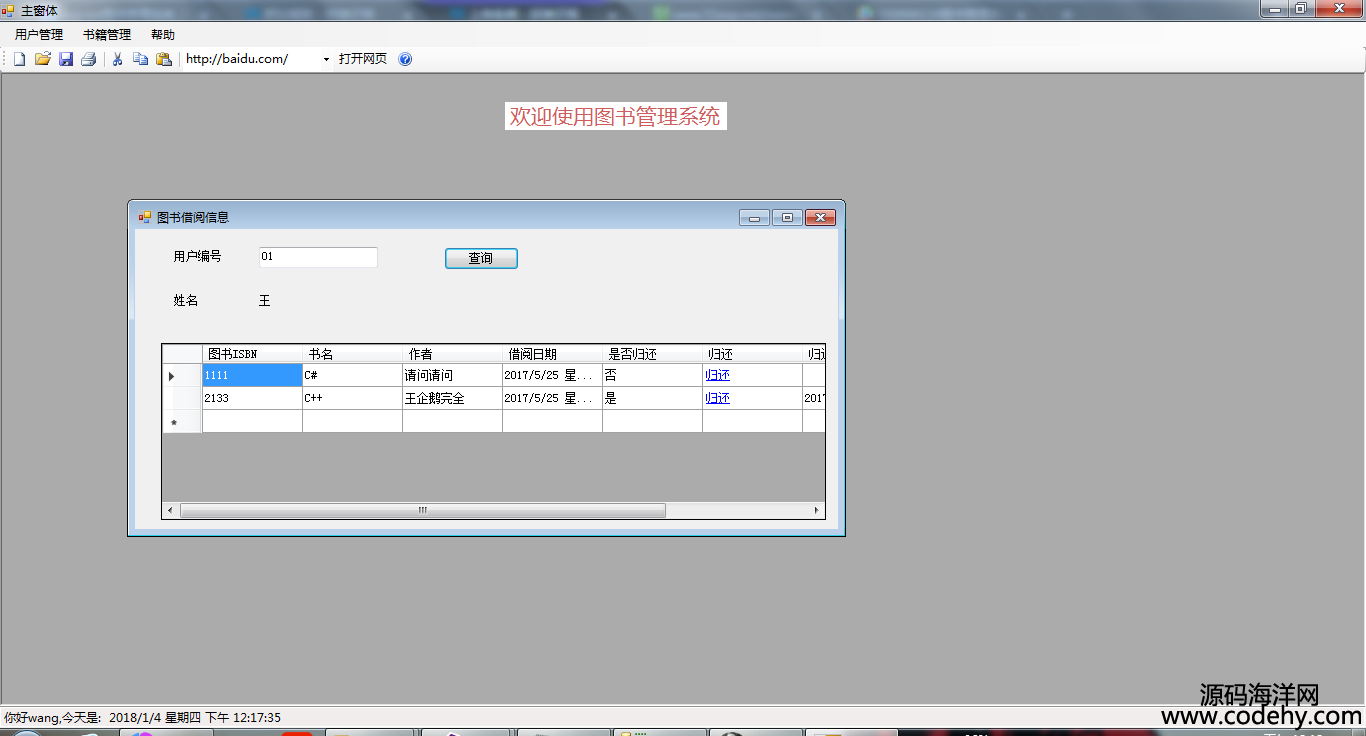The image size is (1366, 736).
Task: Click the Cut scissors icon
Action: [117, 59]
